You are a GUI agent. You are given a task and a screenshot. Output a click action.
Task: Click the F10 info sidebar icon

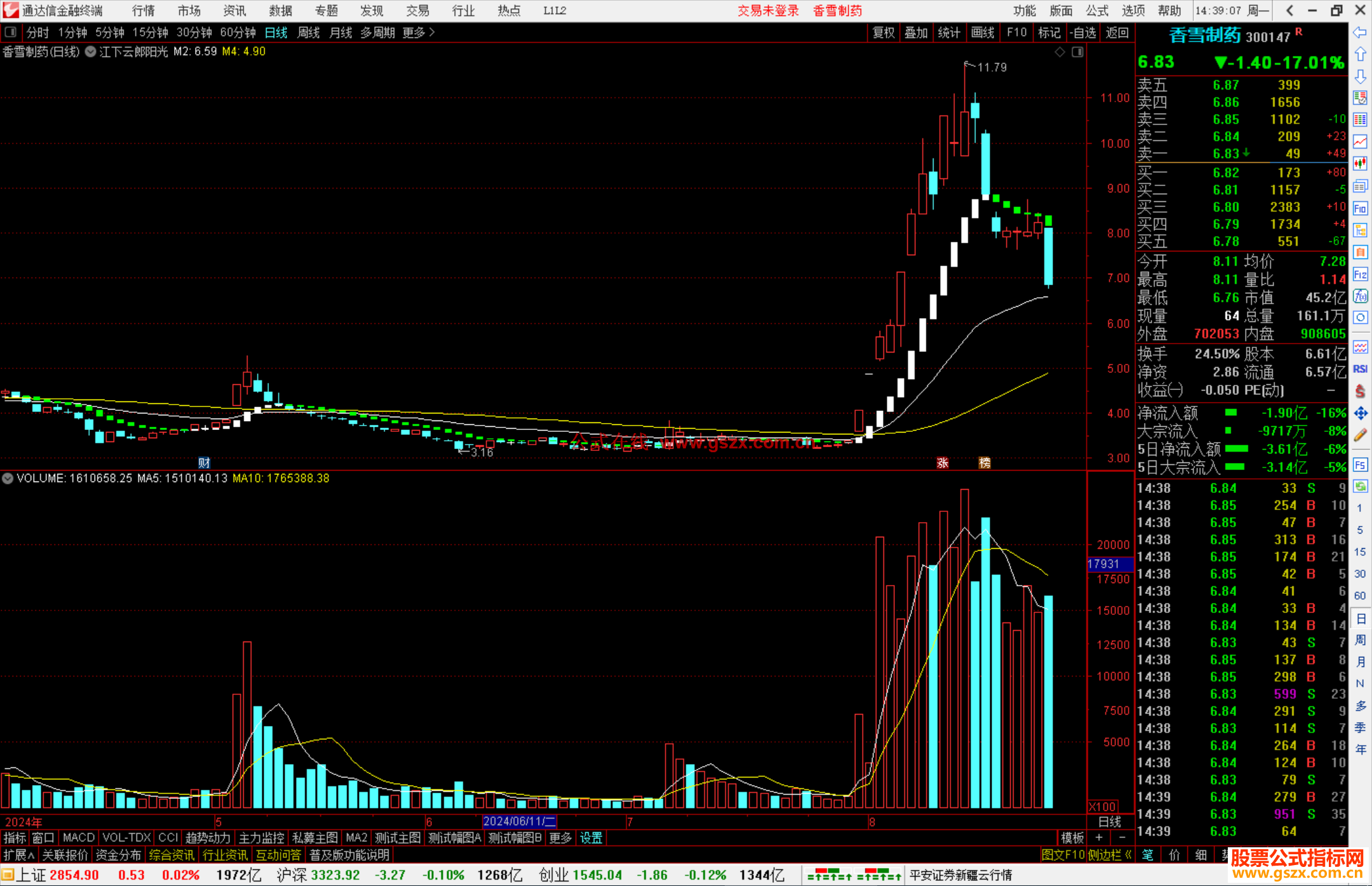[1360, 208]
